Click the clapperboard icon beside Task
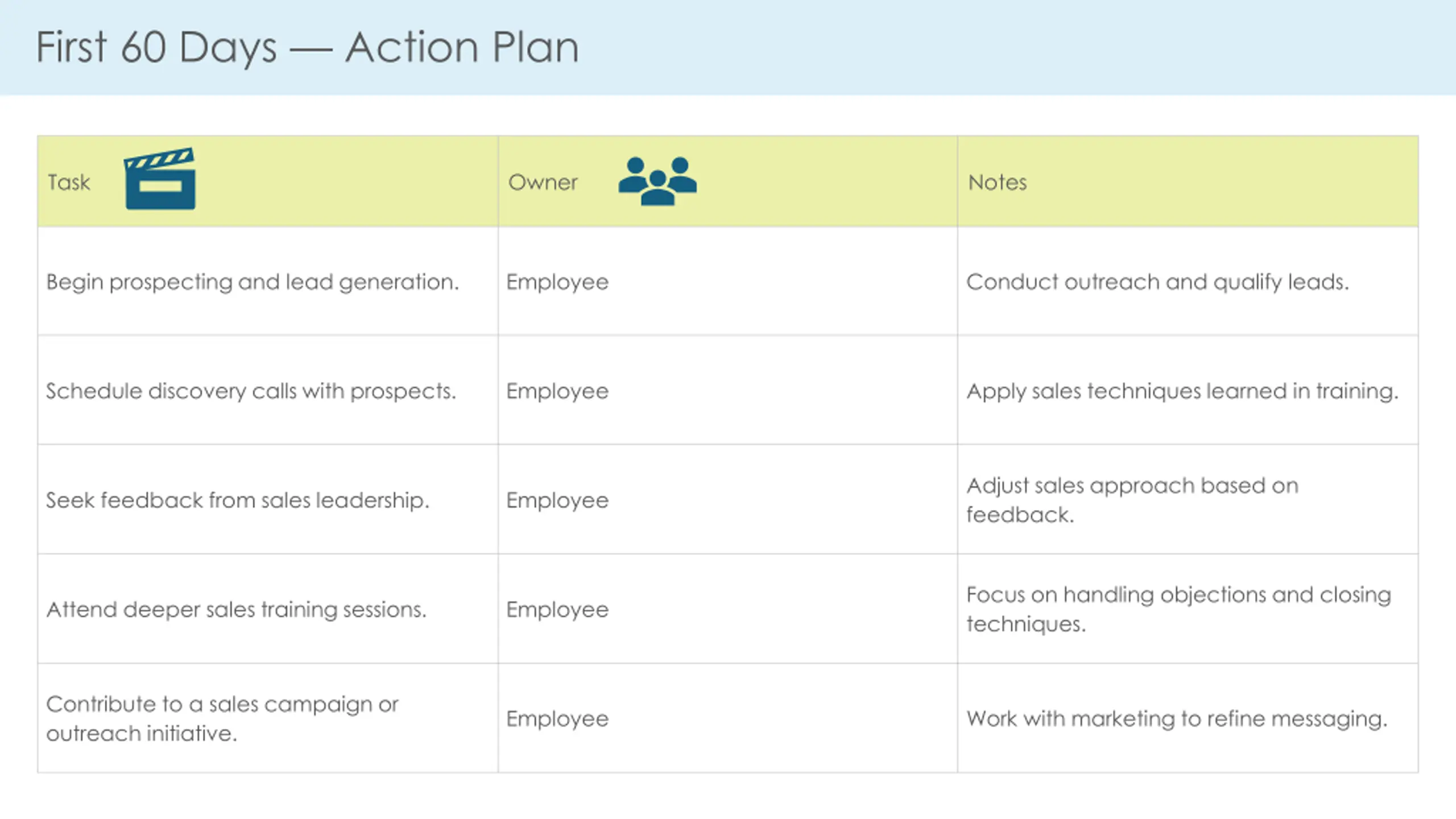Screen dimensions: 1456x819 coord(160,179)
